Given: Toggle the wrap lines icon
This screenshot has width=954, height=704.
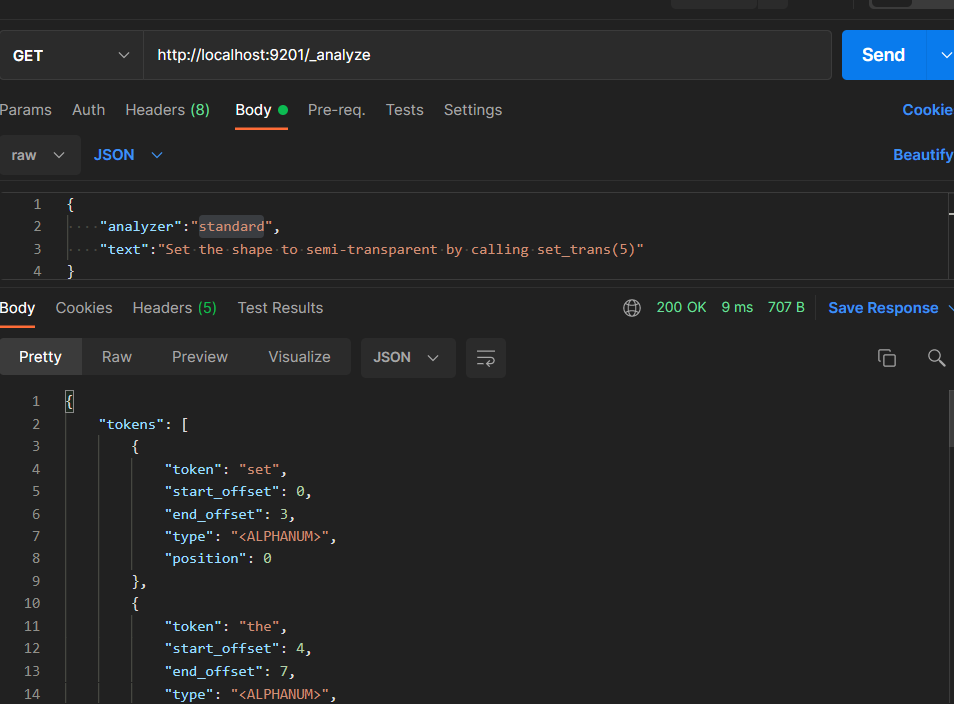Looking at the screenshot, I should click(x=486, y=358).
